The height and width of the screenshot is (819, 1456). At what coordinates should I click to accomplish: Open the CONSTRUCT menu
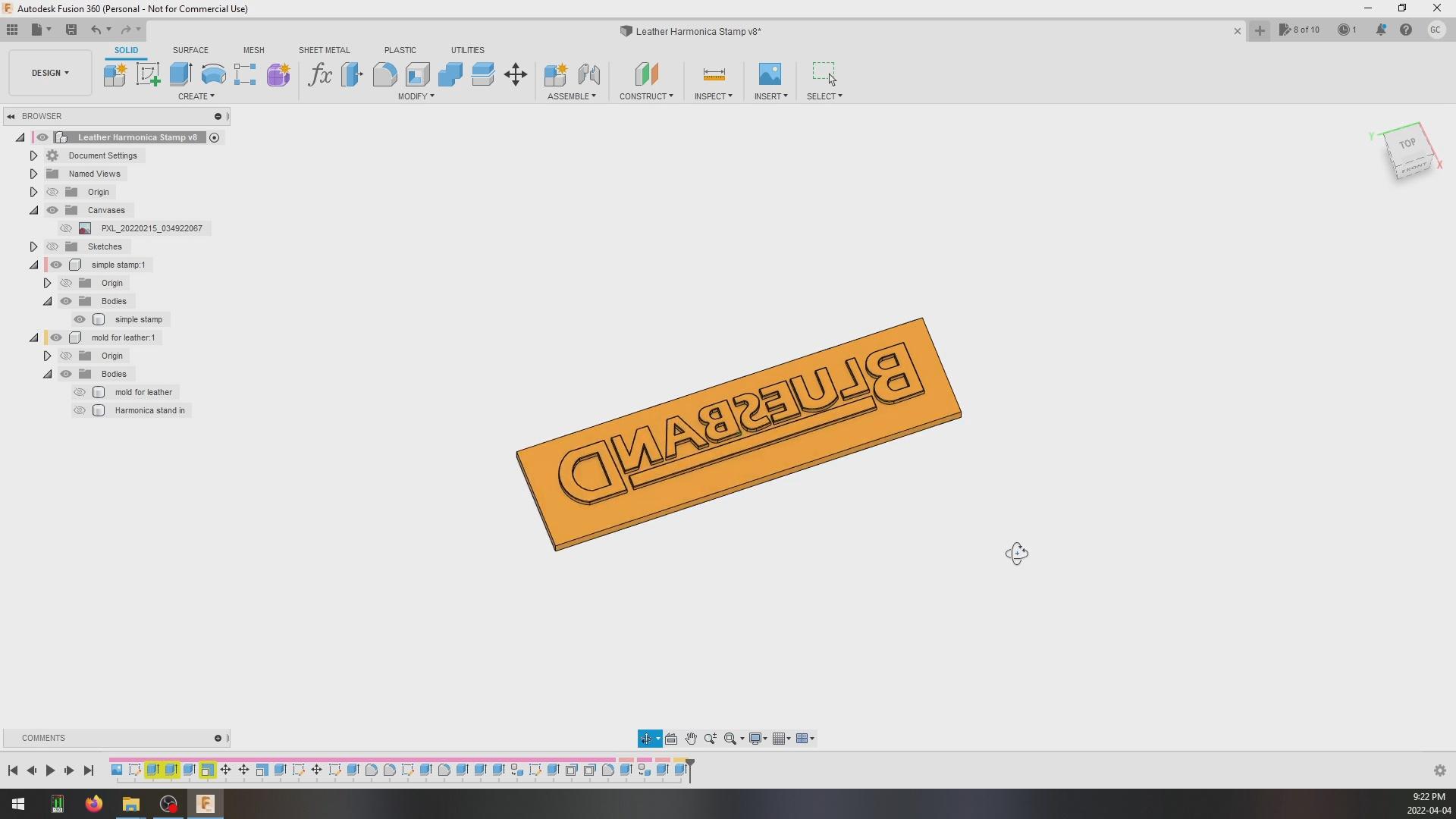[x=646, y=96]
